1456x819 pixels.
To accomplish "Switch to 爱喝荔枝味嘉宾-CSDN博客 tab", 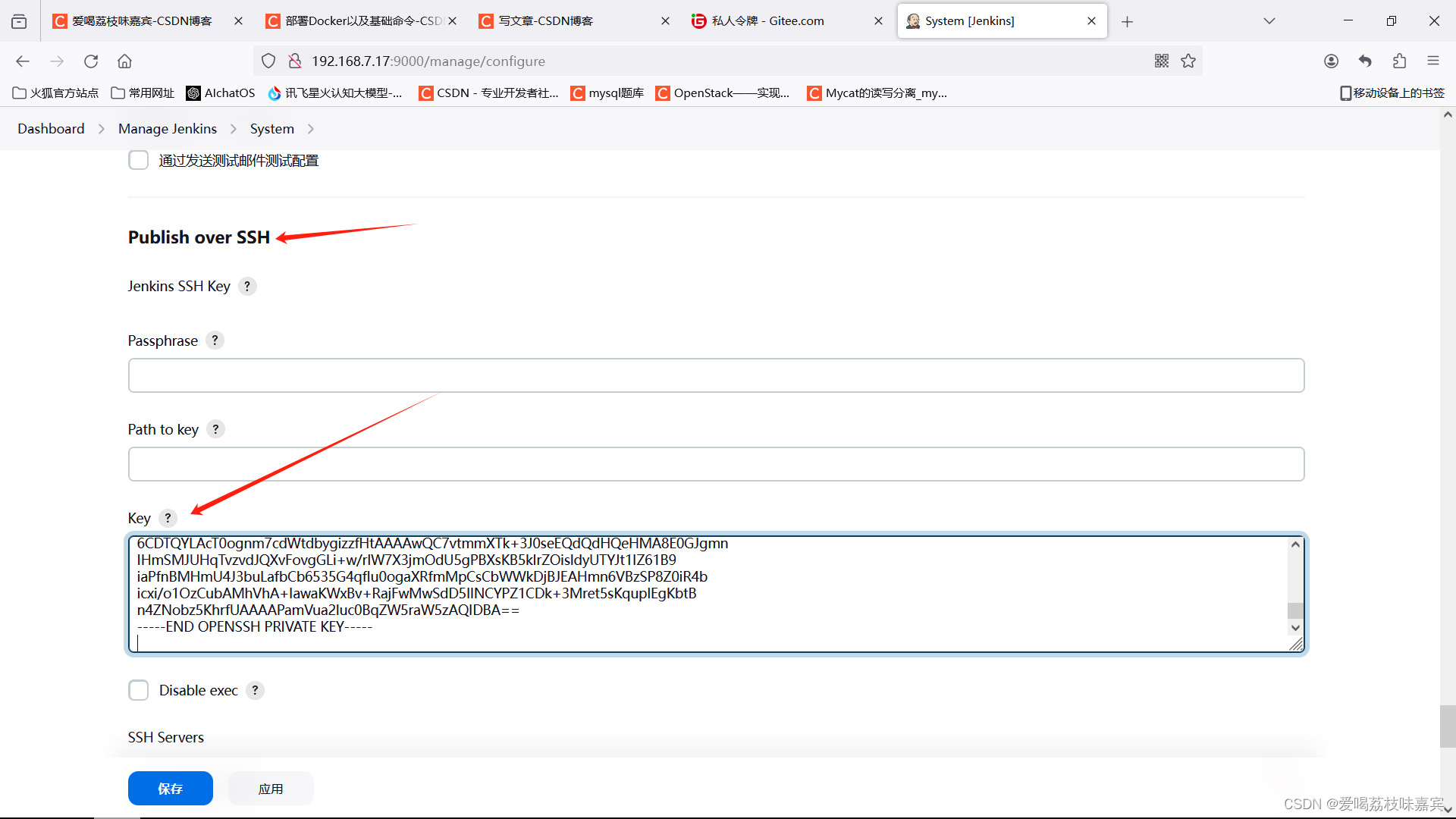I will click(143, 21).
